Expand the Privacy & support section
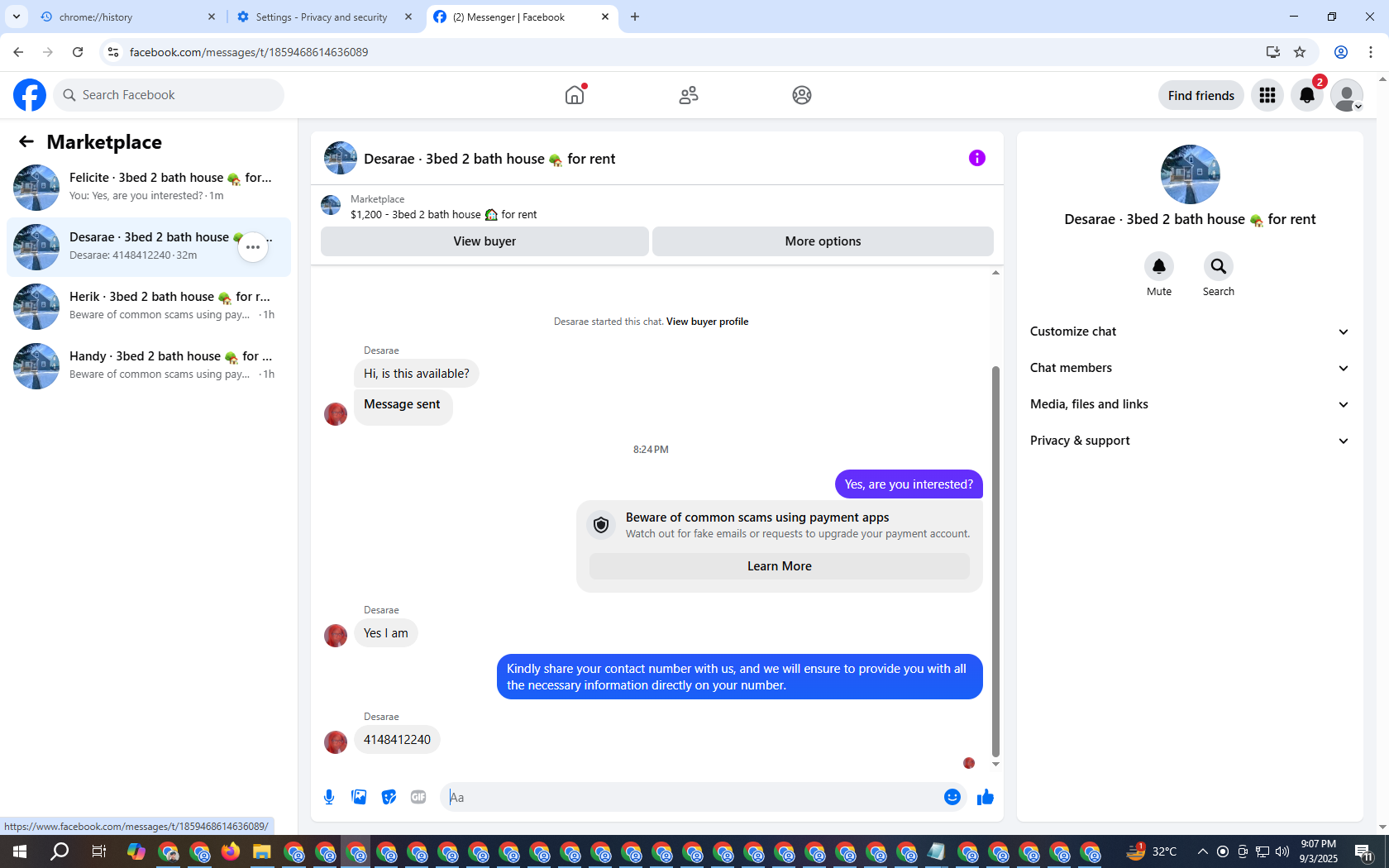This screenshot has height=868, width=1389. [x=1190, y=441]
